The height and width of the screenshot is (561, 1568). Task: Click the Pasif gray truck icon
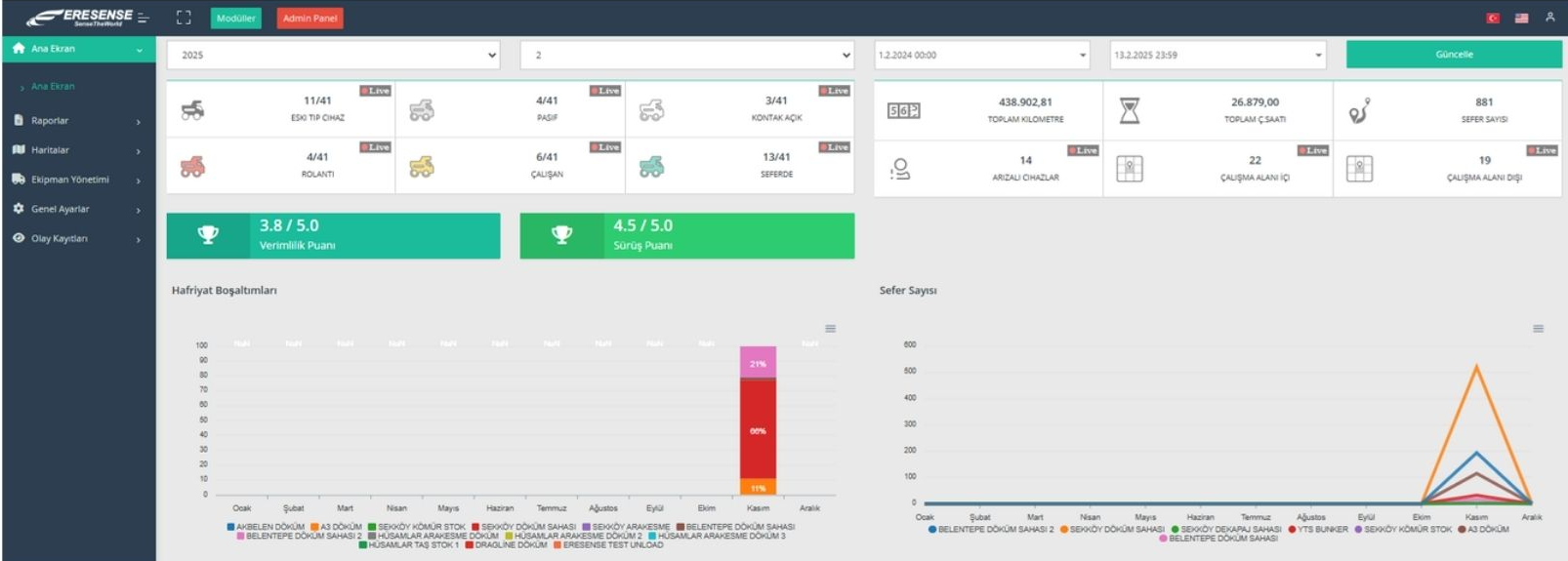[x=422, y=110]
